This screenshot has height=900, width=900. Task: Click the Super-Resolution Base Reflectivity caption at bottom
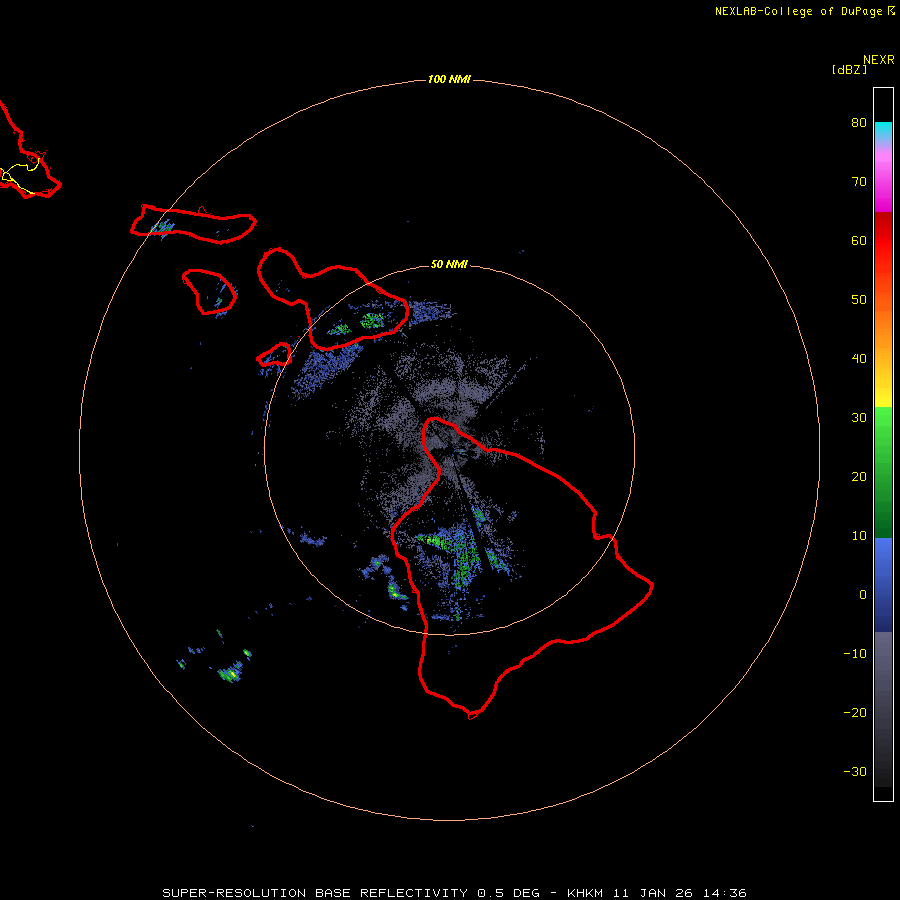click(x=454, y=893)
